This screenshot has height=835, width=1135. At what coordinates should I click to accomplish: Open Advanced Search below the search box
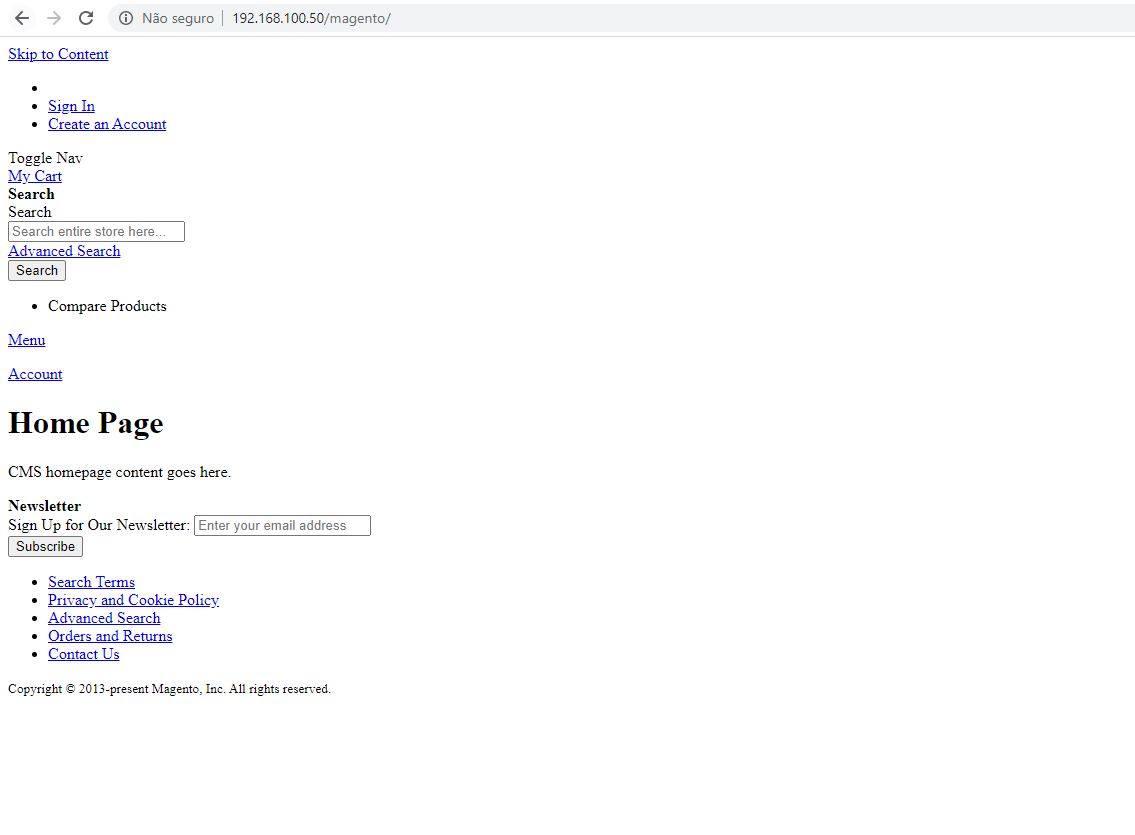click(x=64, y=250)
